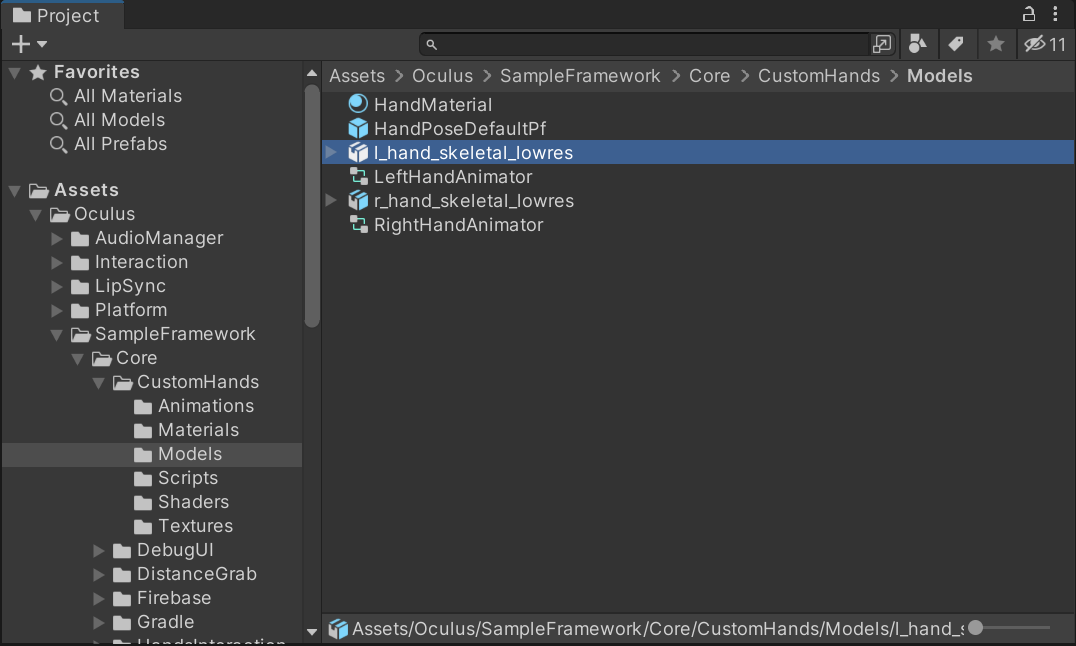Click the asset search input field

[x=645, y=44]
